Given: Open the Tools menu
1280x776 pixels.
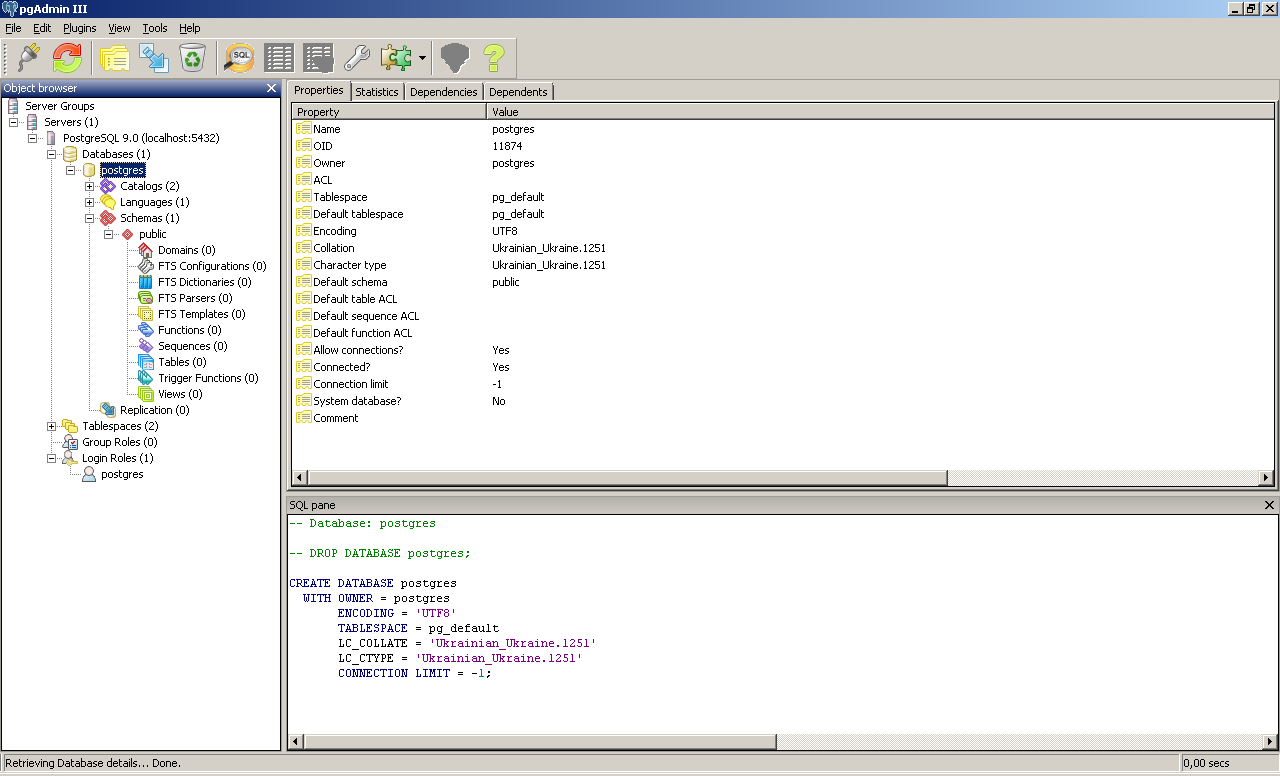Looking at the screenshot, I should 155,28.
